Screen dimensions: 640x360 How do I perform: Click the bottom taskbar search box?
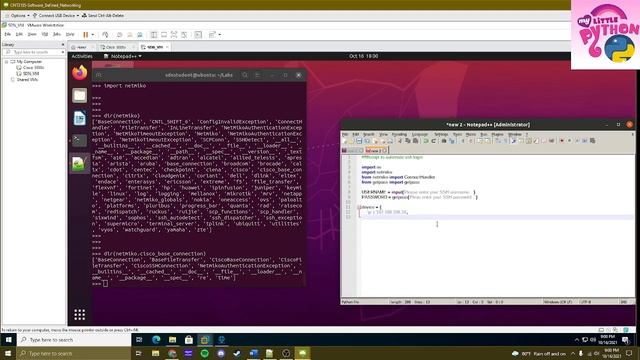[x=74, y=353]
